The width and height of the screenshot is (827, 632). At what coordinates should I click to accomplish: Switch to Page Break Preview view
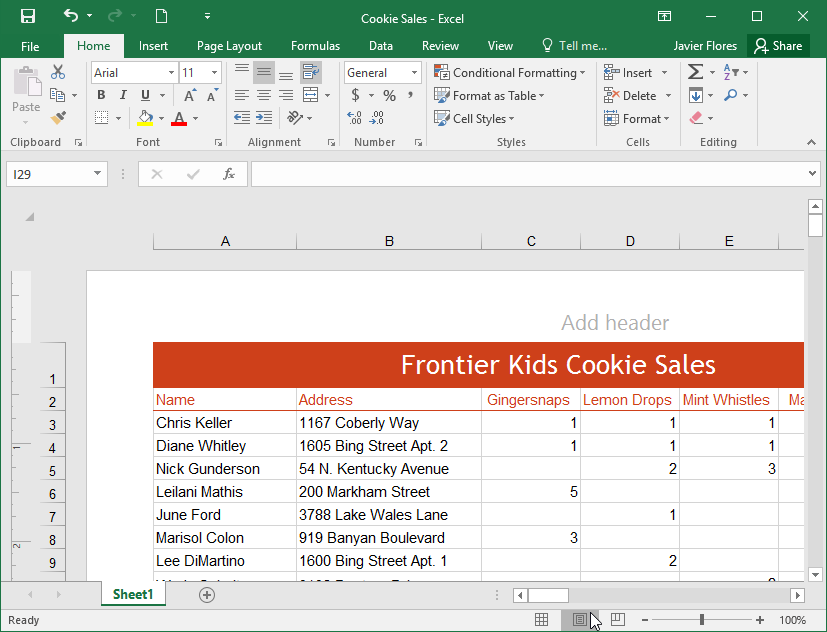tap(618, 620)
